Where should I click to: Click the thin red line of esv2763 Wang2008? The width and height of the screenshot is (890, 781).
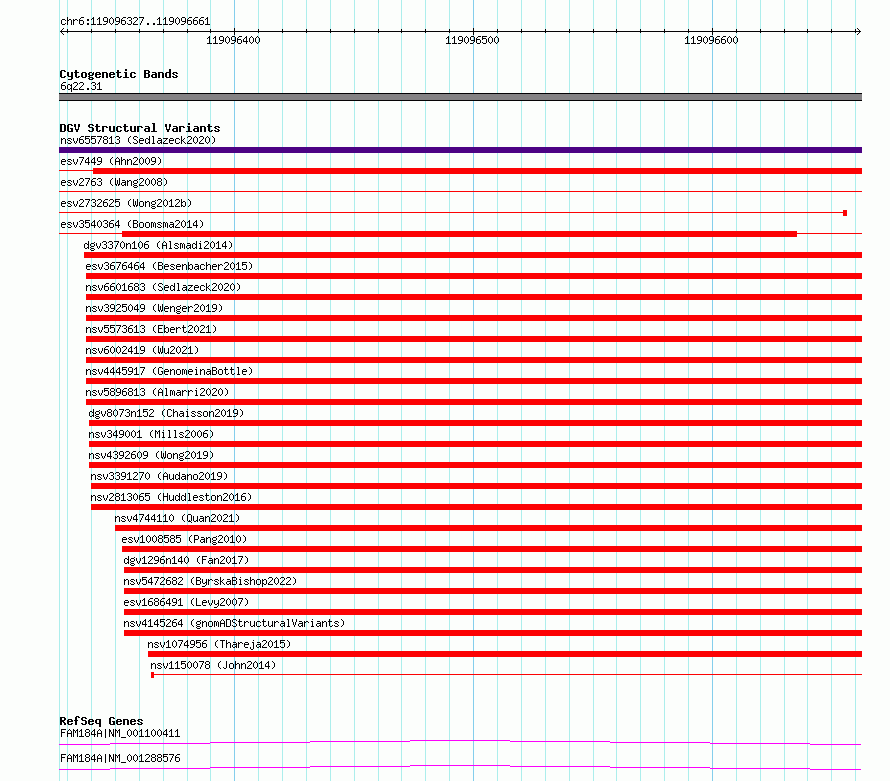tap(460, 192)
